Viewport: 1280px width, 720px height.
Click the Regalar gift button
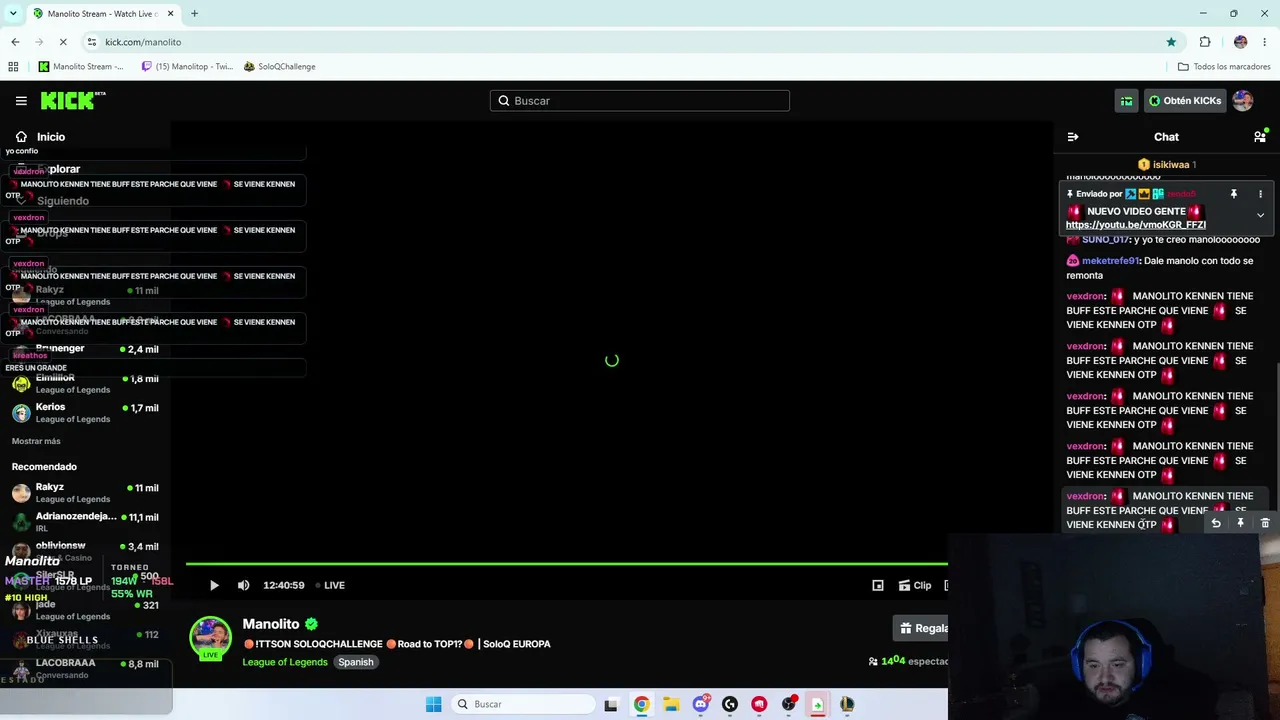[x=921, y=628]
